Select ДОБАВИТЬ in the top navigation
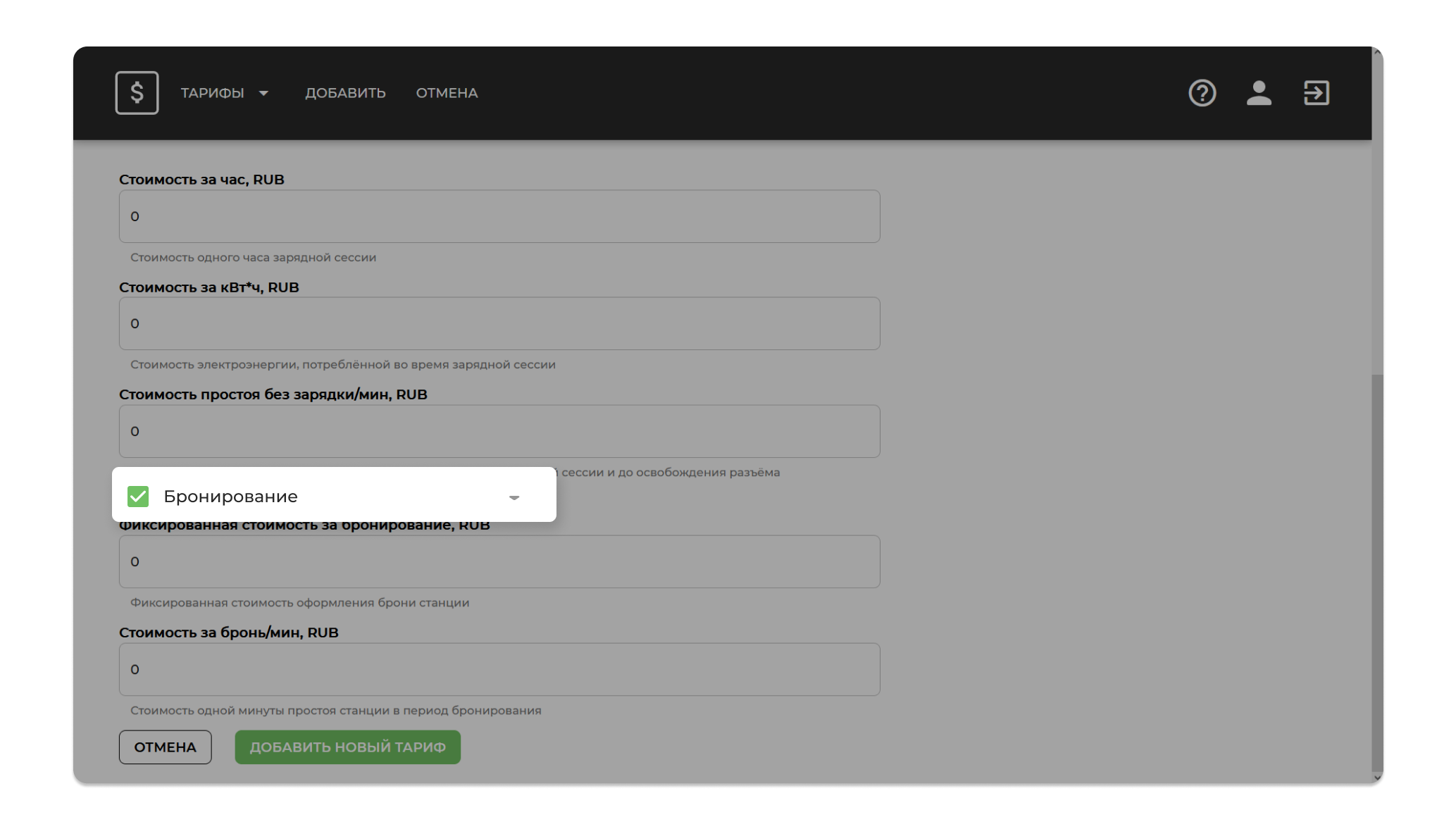Image resolution: width=1456 pixels, height=829 pixels. point(345,93)
